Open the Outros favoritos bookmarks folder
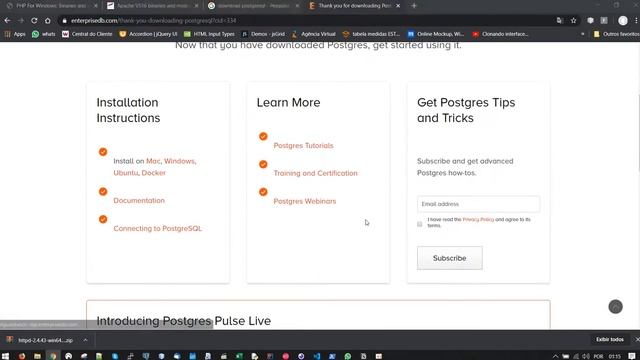 pyautogui.click(x=616, y=34)
